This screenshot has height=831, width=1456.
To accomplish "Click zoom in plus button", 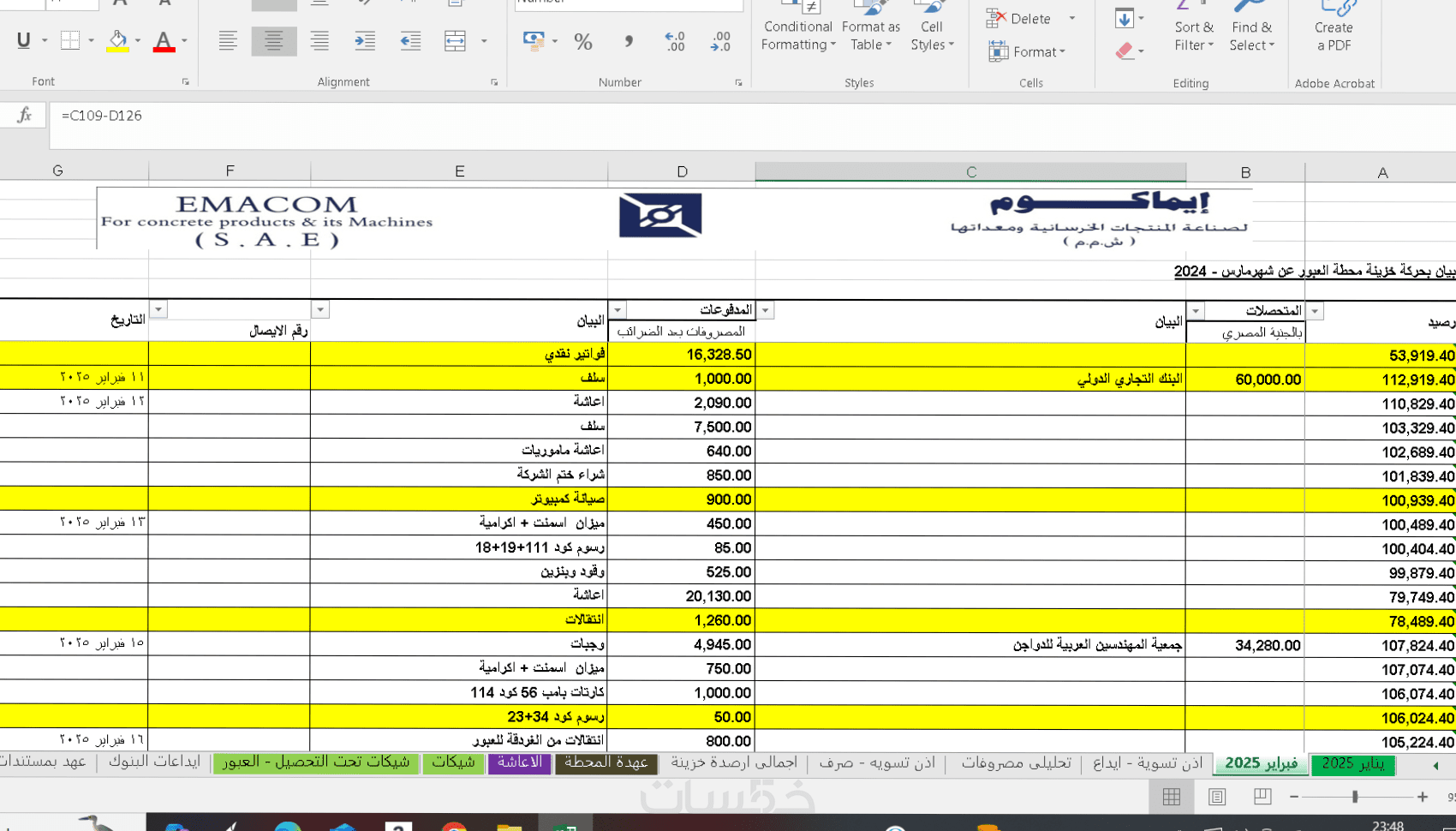I will click(1423, 797).
